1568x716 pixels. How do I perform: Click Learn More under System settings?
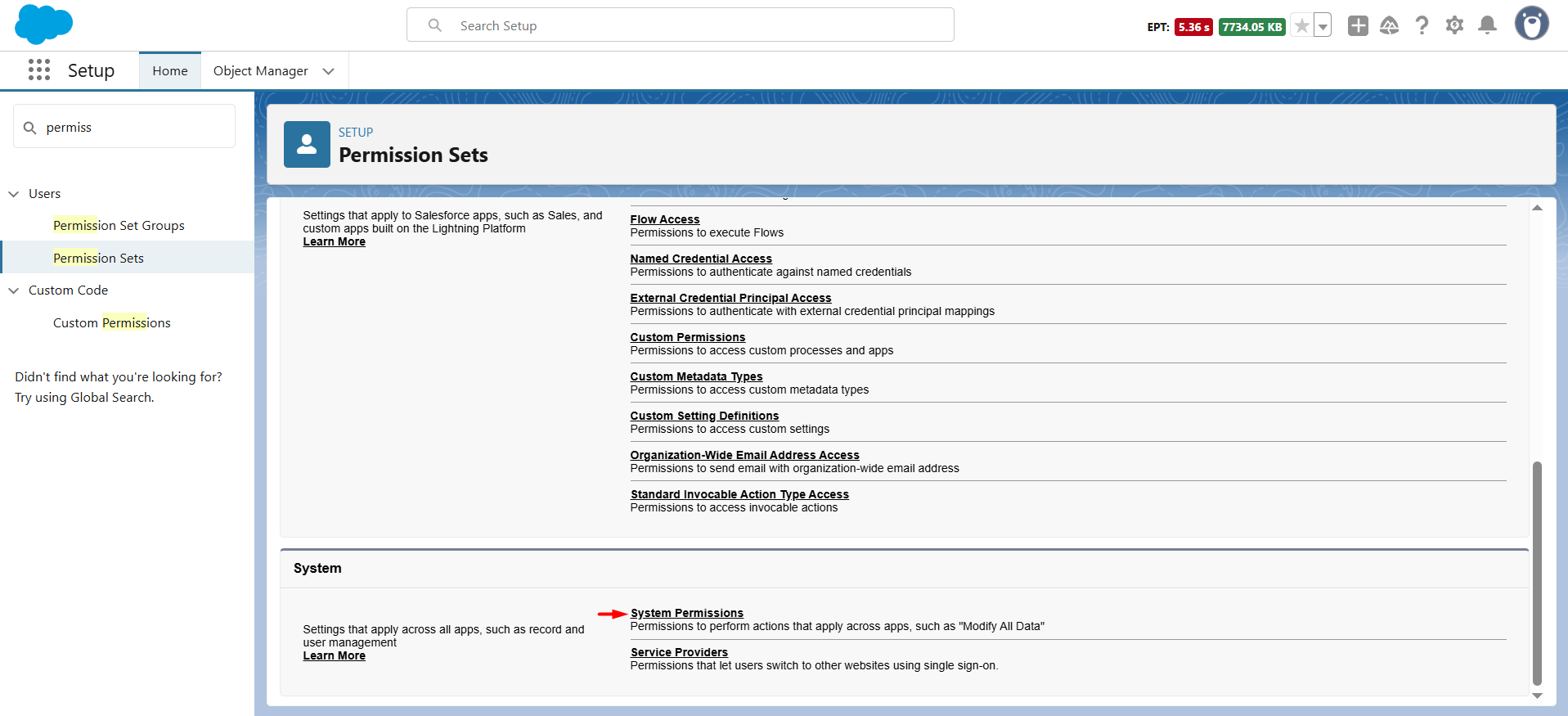click(334, 655)
